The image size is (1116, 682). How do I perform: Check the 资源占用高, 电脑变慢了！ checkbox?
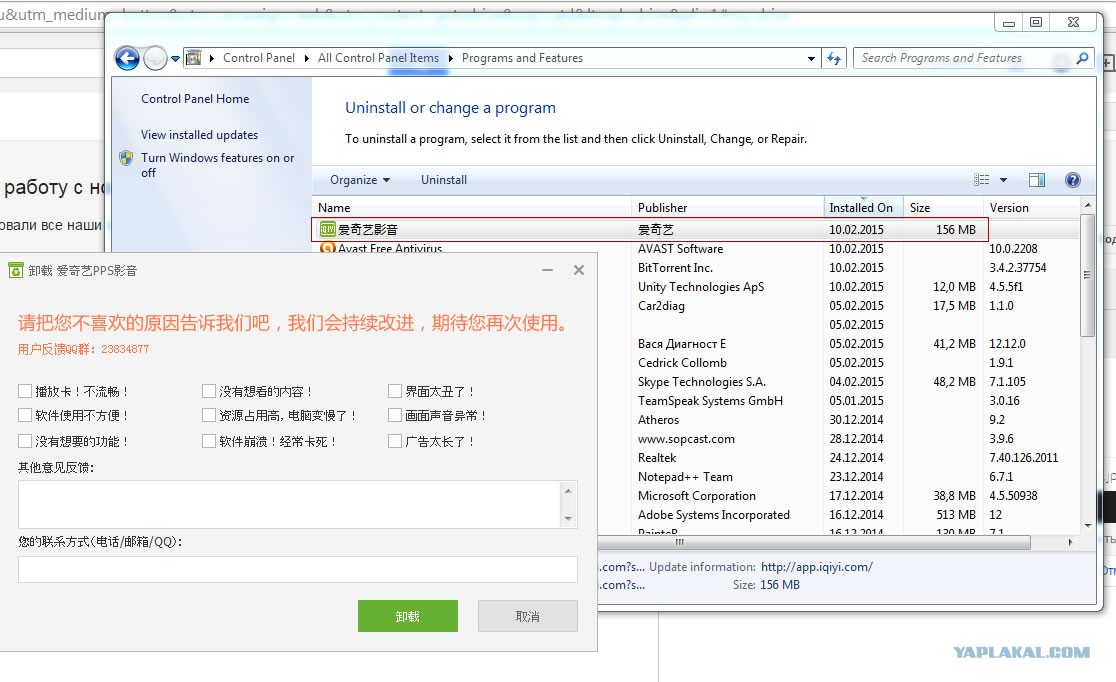pyautogui.click(x=209, y=415)
